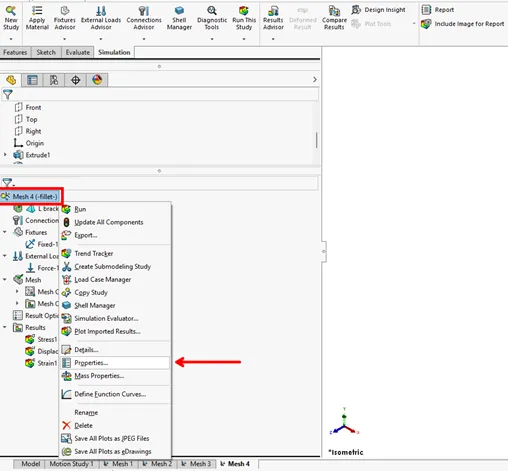Open the PropertyManager panel tab icon
Screen dimensions: 508x471
pyautogui.click(x=32, y=80)
